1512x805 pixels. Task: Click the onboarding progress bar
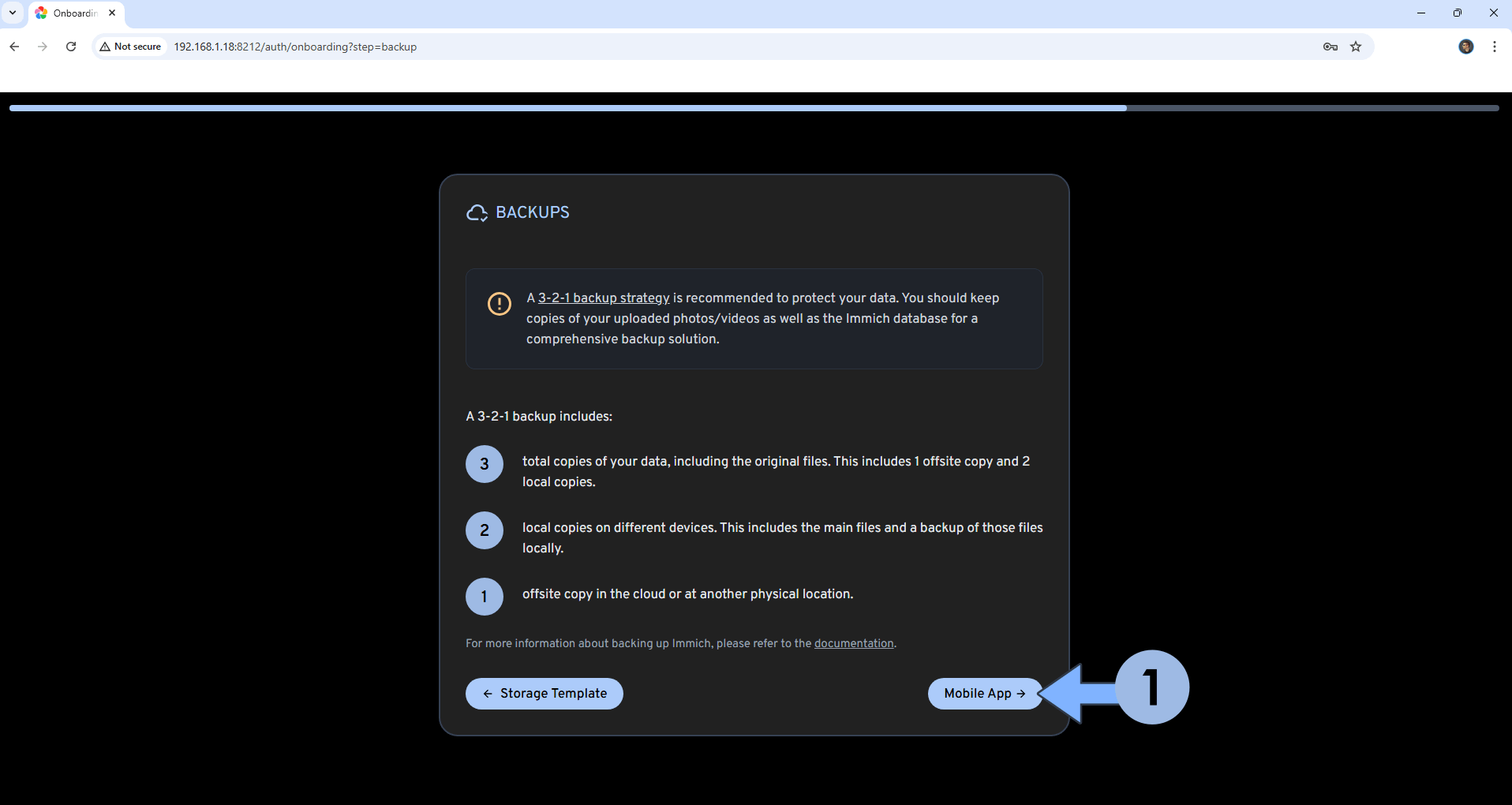[754, 108]
